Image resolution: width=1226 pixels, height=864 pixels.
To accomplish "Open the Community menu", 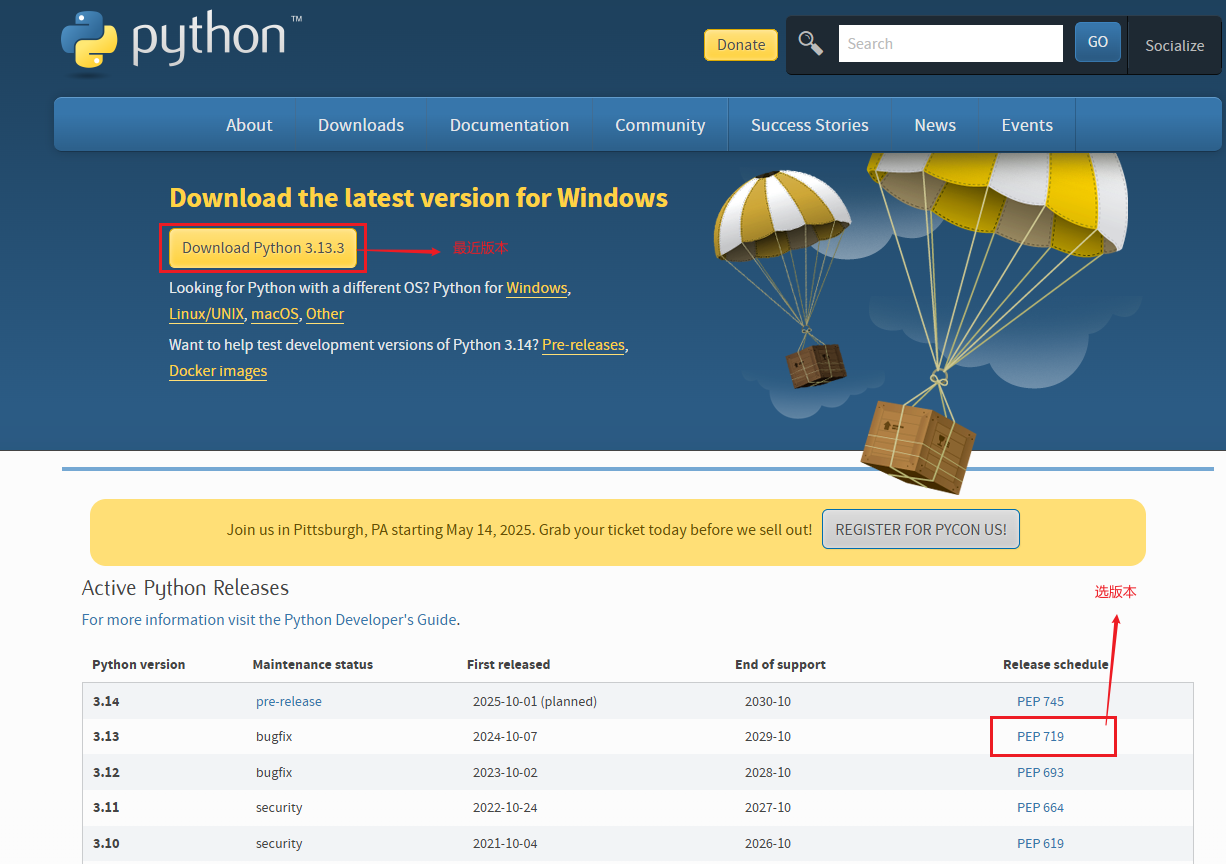I will pos(660,124).
